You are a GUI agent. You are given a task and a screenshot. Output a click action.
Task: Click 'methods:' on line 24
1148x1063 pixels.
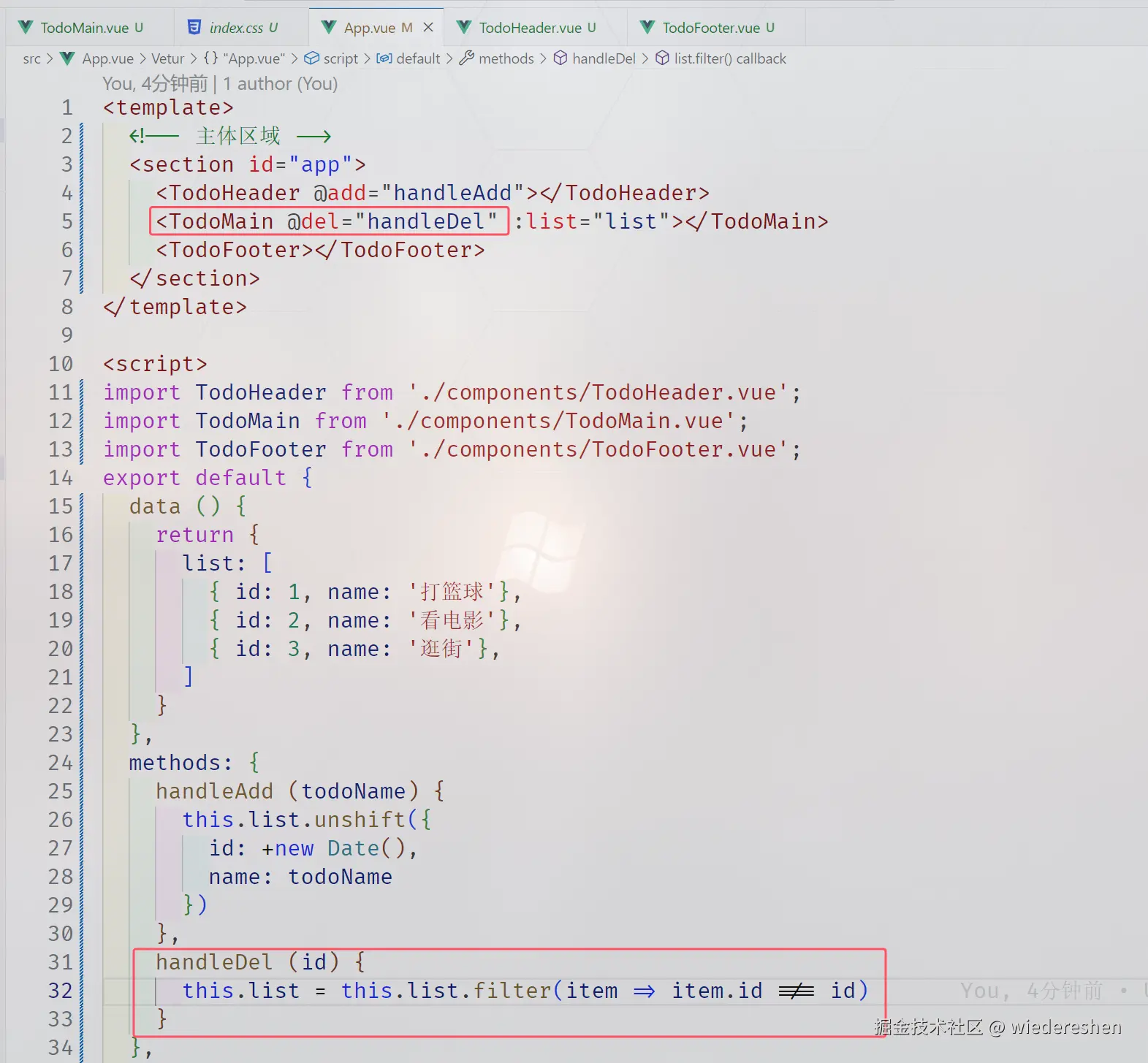(x=181, y=763)
